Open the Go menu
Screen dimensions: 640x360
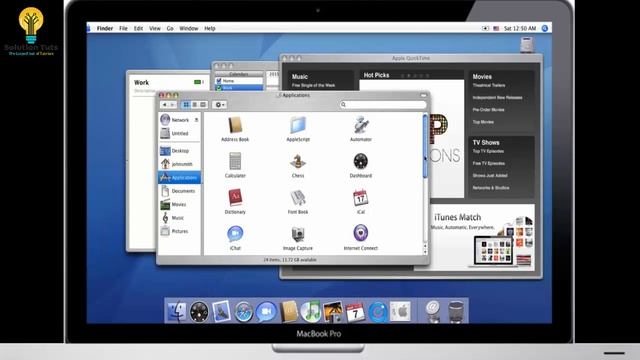[x=170, y=29]
